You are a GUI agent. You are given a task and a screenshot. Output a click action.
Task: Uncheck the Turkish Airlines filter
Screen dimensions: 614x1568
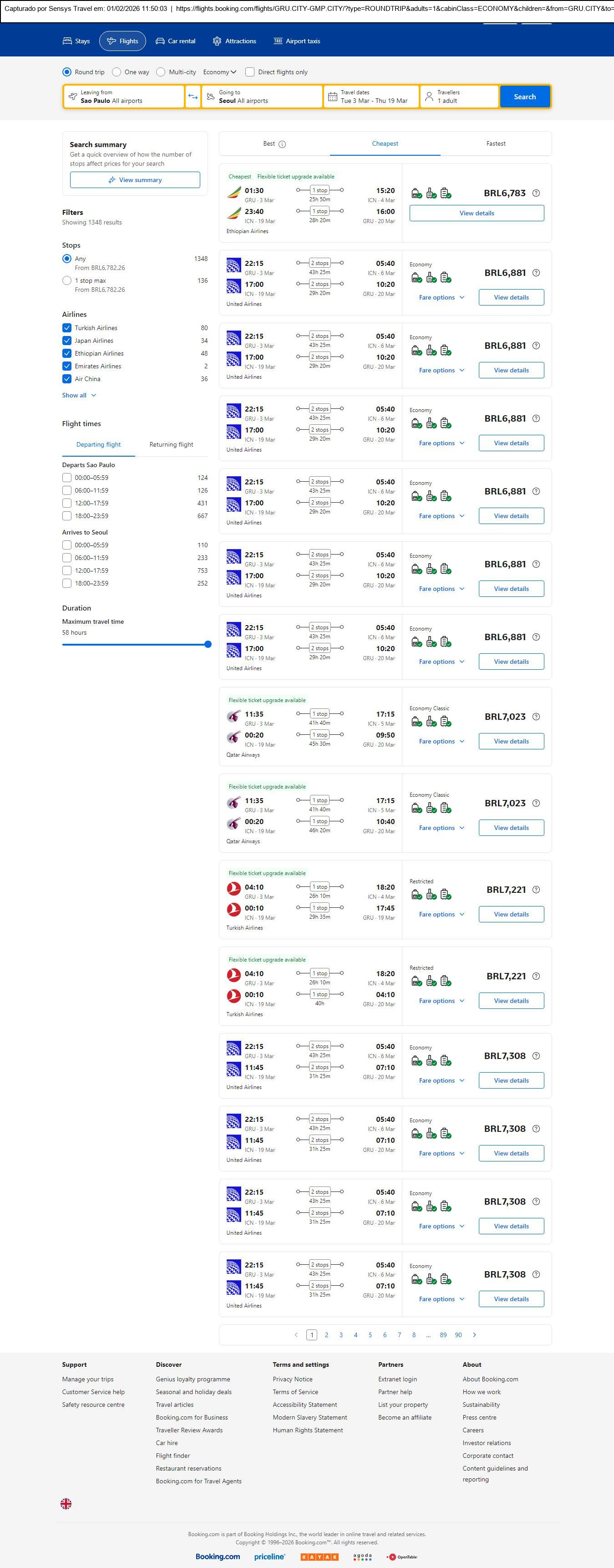pos(67,328)
